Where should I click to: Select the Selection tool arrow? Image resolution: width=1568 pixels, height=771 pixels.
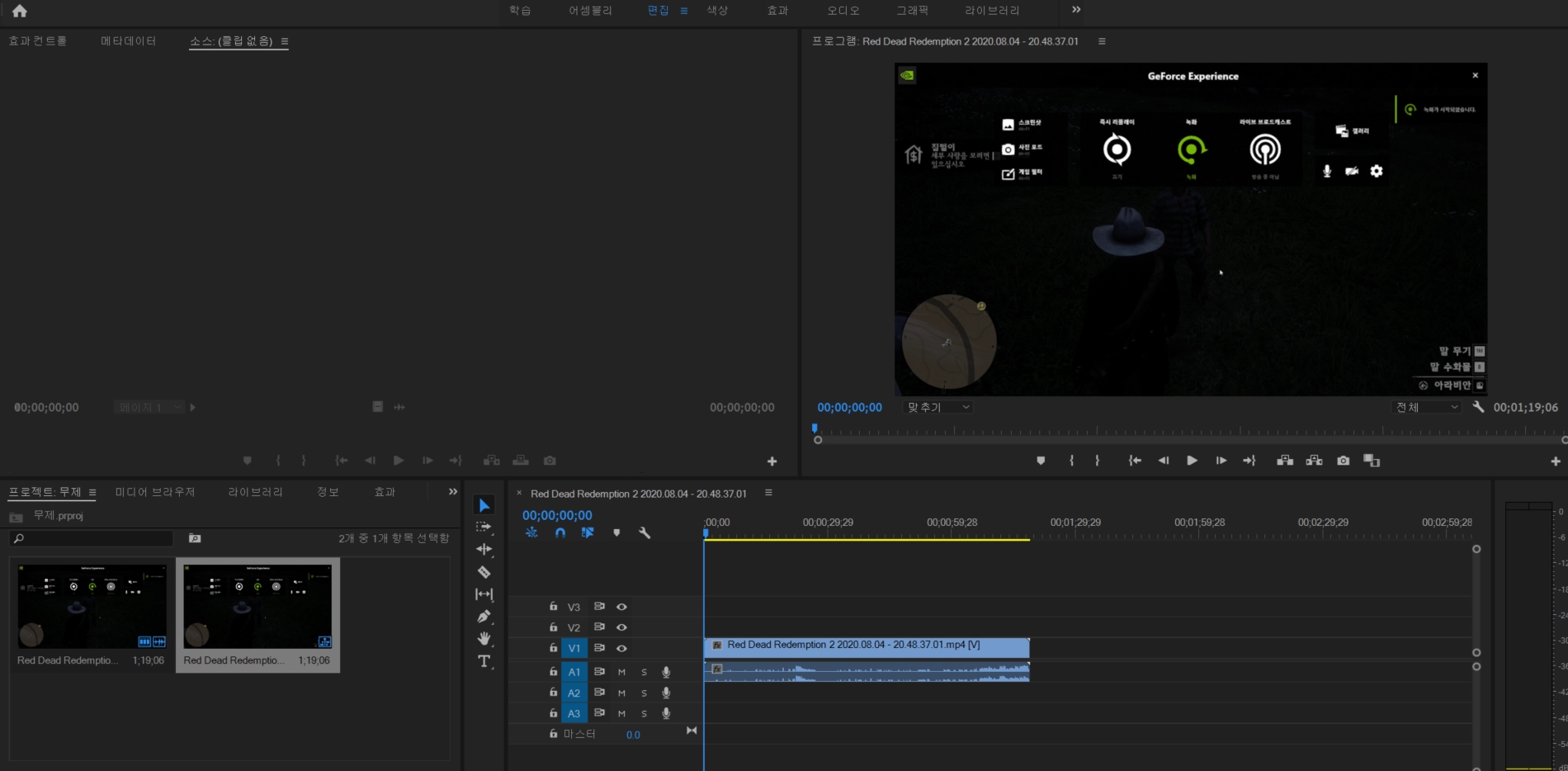(484, 505)
